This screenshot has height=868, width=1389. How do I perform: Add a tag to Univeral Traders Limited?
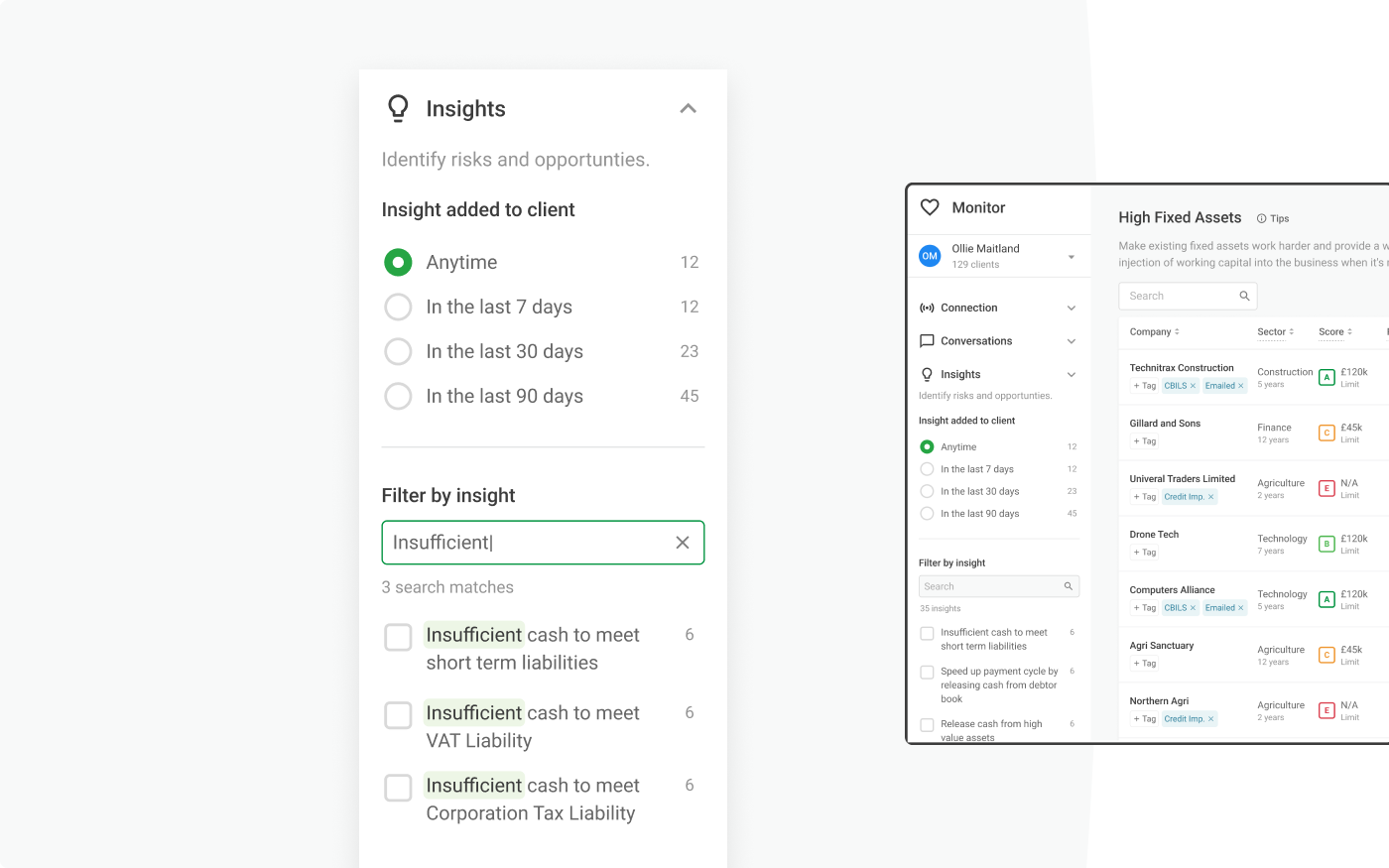[x=1145, y=497]
